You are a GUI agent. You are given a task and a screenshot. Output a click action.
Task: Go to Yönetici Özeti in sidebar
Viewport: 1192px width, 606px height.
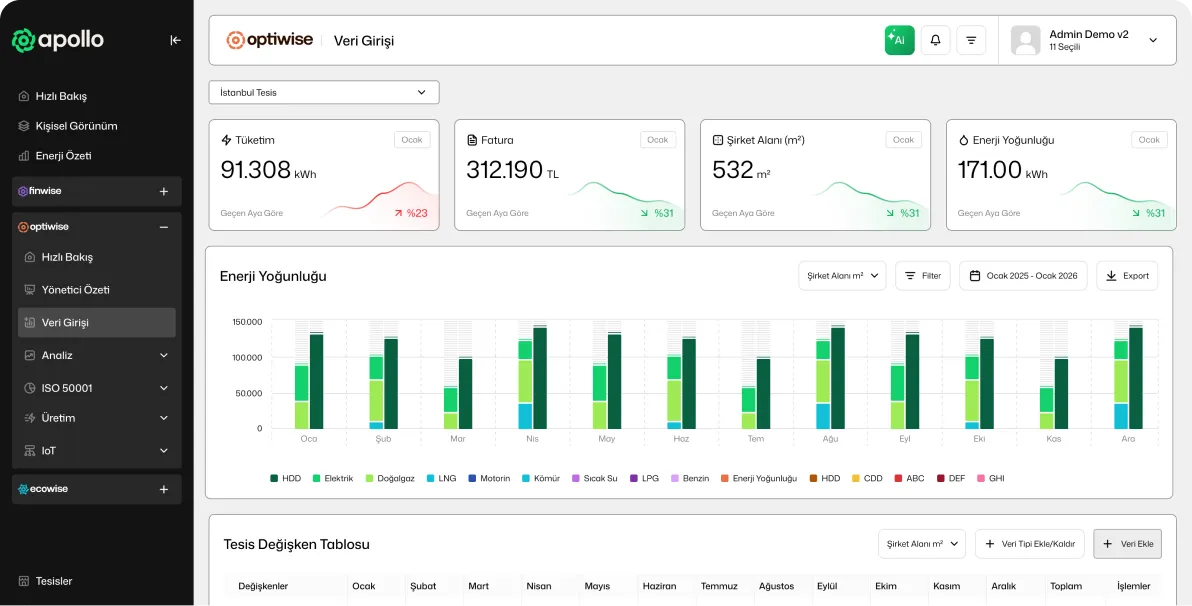[75, 290]
